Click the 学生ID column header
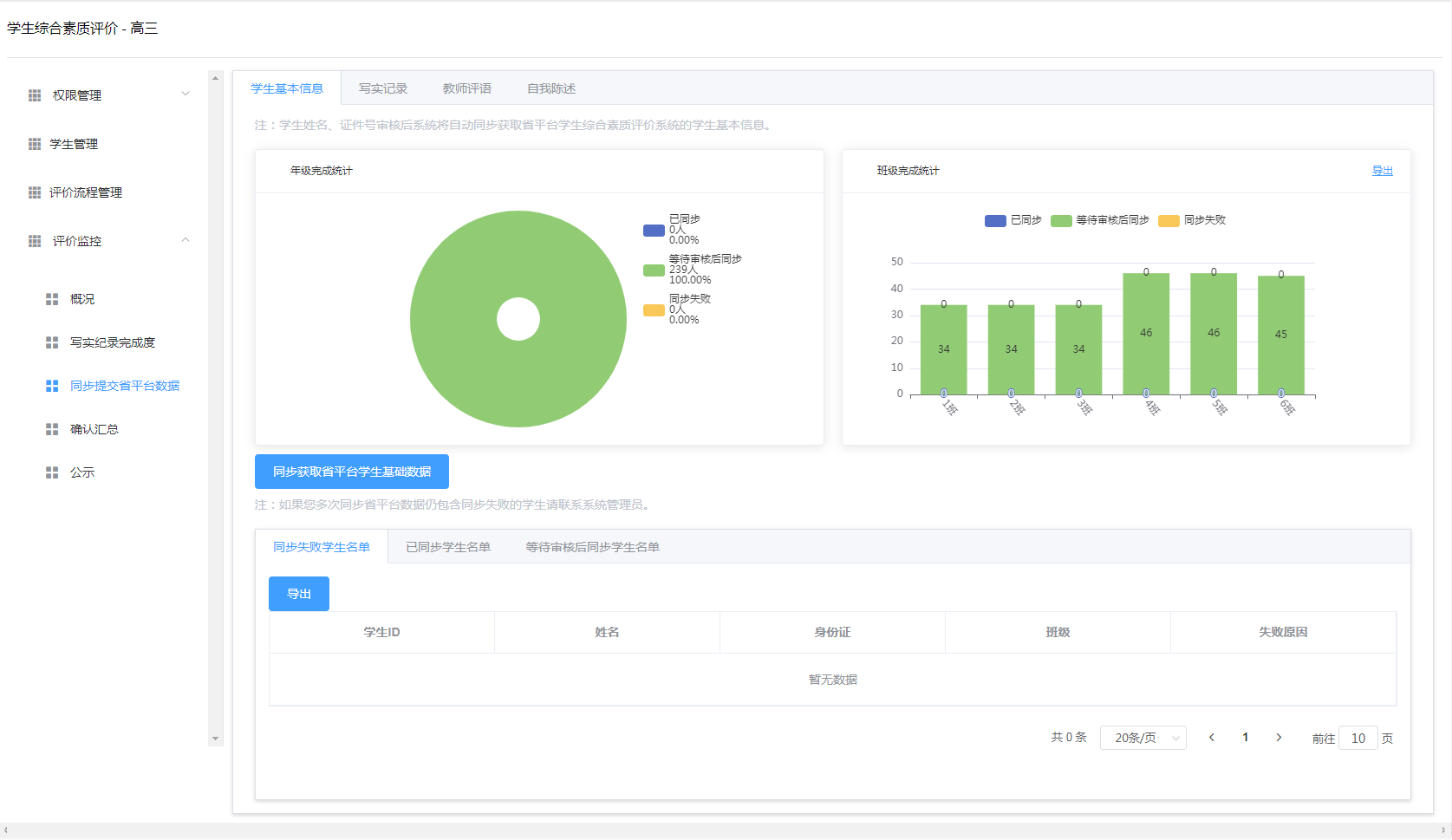 (381, 632)
